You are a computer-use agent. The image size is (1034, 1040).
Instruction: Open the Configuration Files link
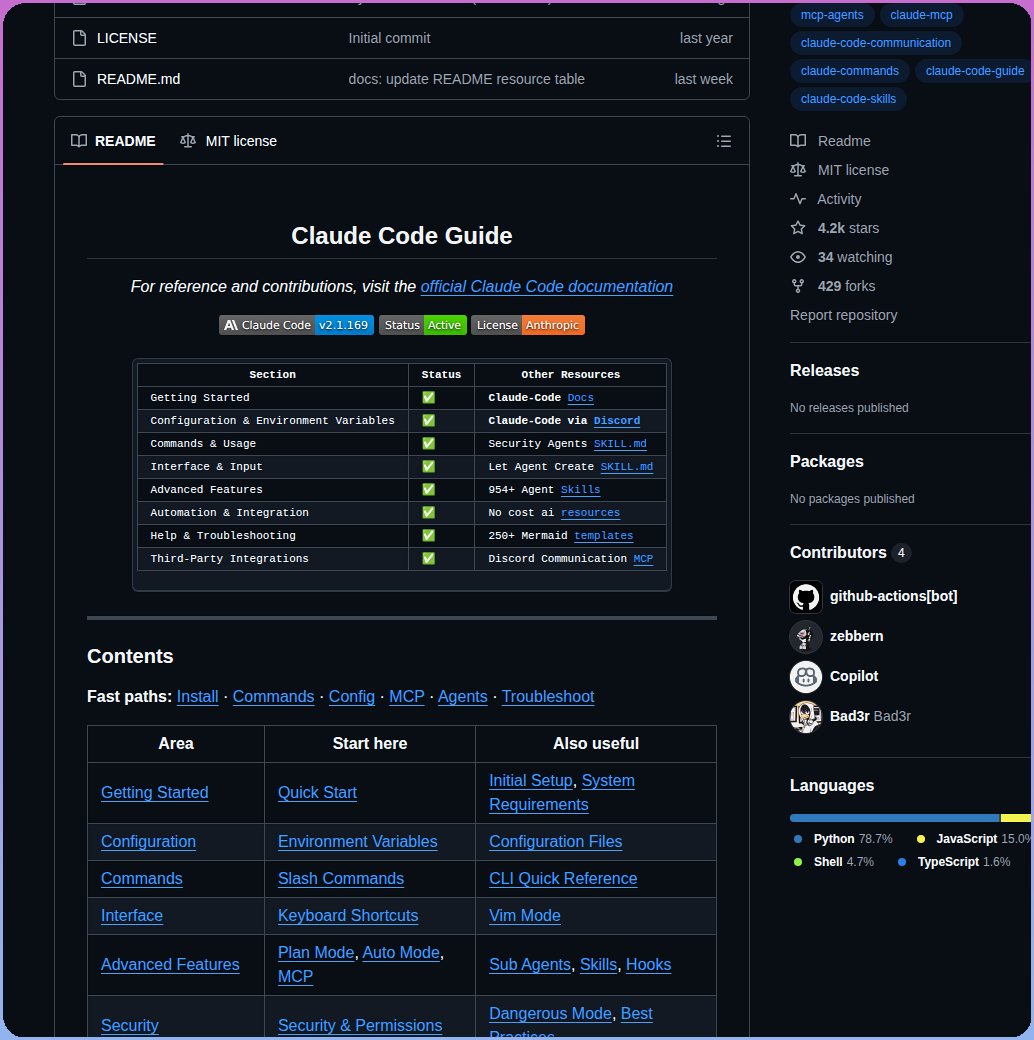coord(556,842)
